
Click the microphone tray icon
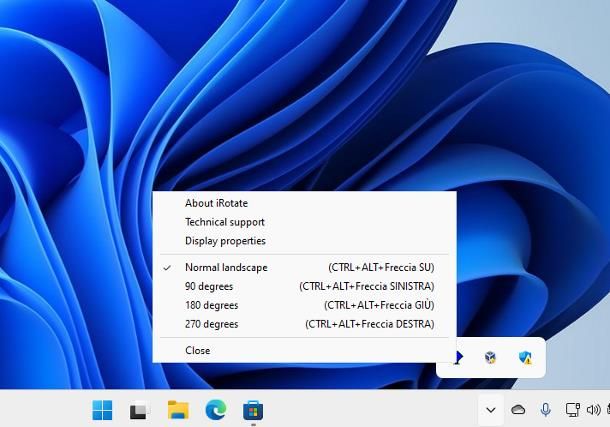pyautogui.click(x=545, y=410)
